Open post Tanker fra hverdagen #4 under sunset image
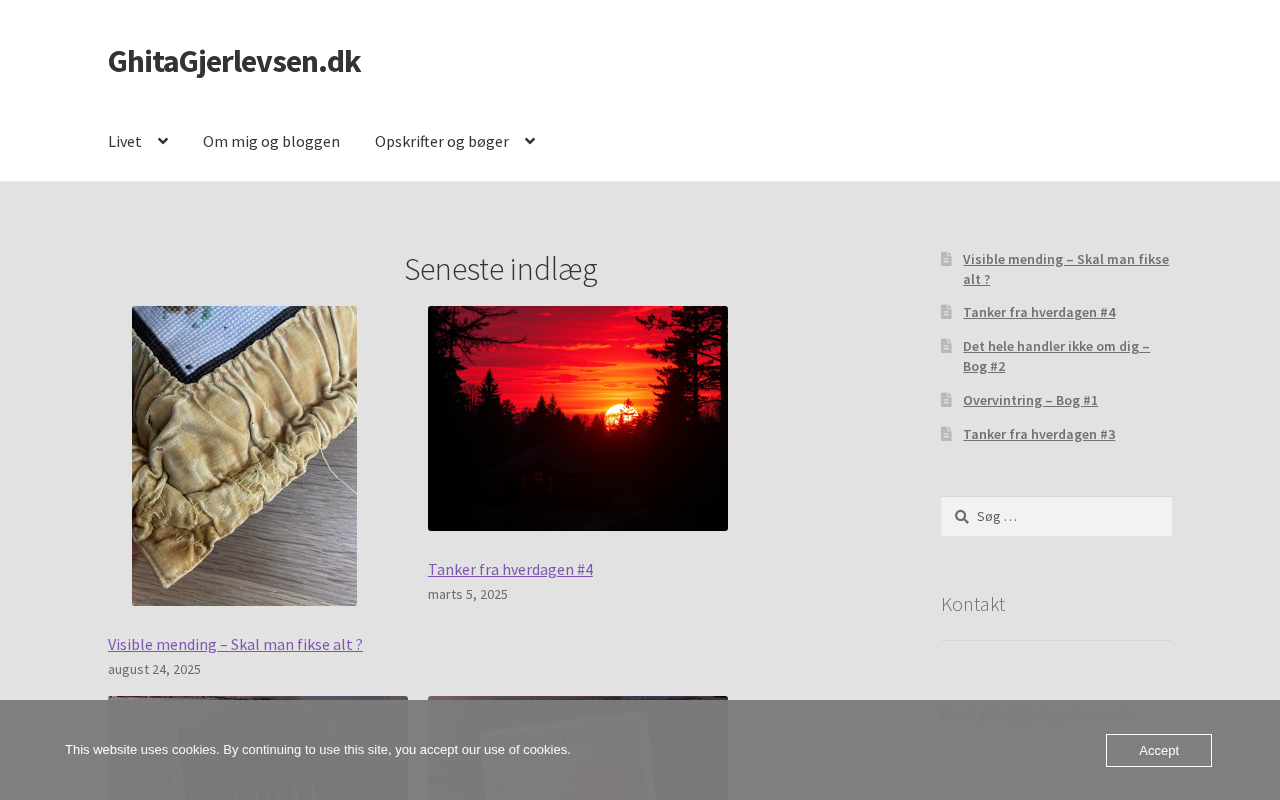Screen dimensions: 1280x800 click(x=510, y=569)
